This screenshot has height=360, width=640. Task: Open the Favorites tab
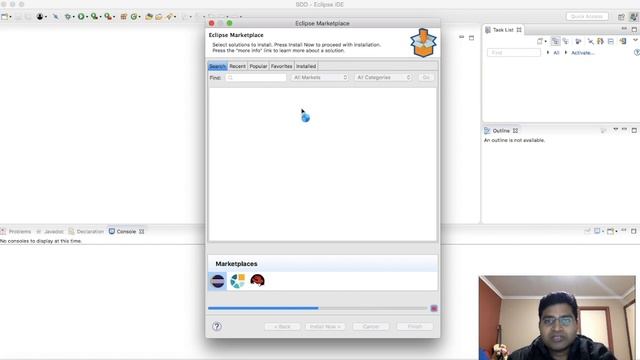[282, 66]
